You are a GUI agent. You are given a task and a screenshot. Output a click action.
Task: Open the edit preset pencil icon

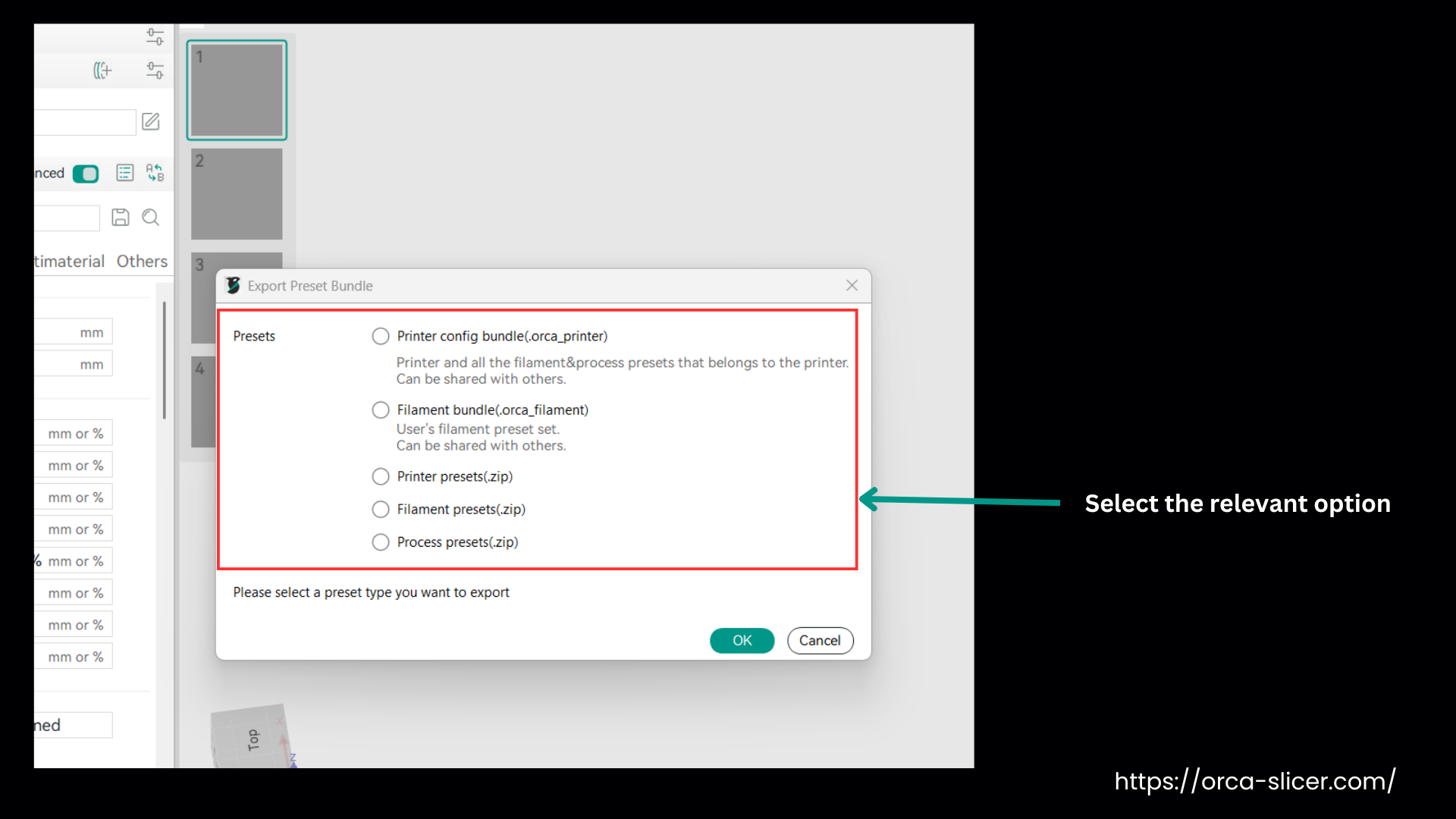(x=151, y=121)
